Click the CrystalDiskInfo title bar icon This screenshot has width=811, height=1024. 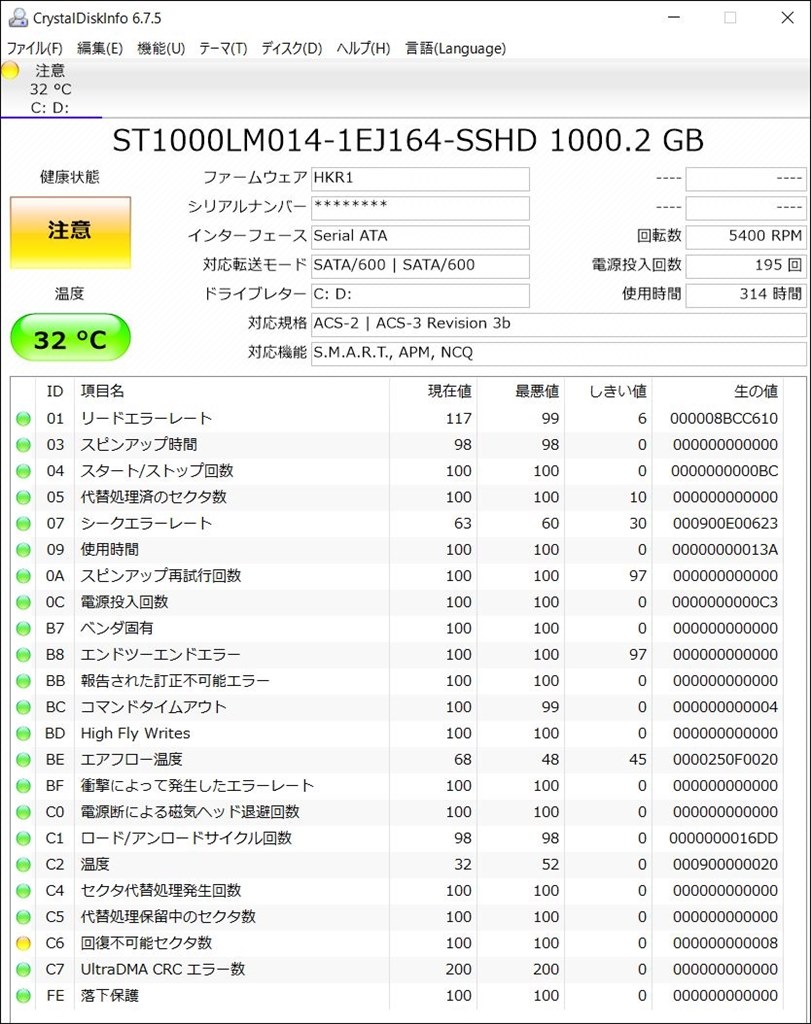tap(18, 18)
